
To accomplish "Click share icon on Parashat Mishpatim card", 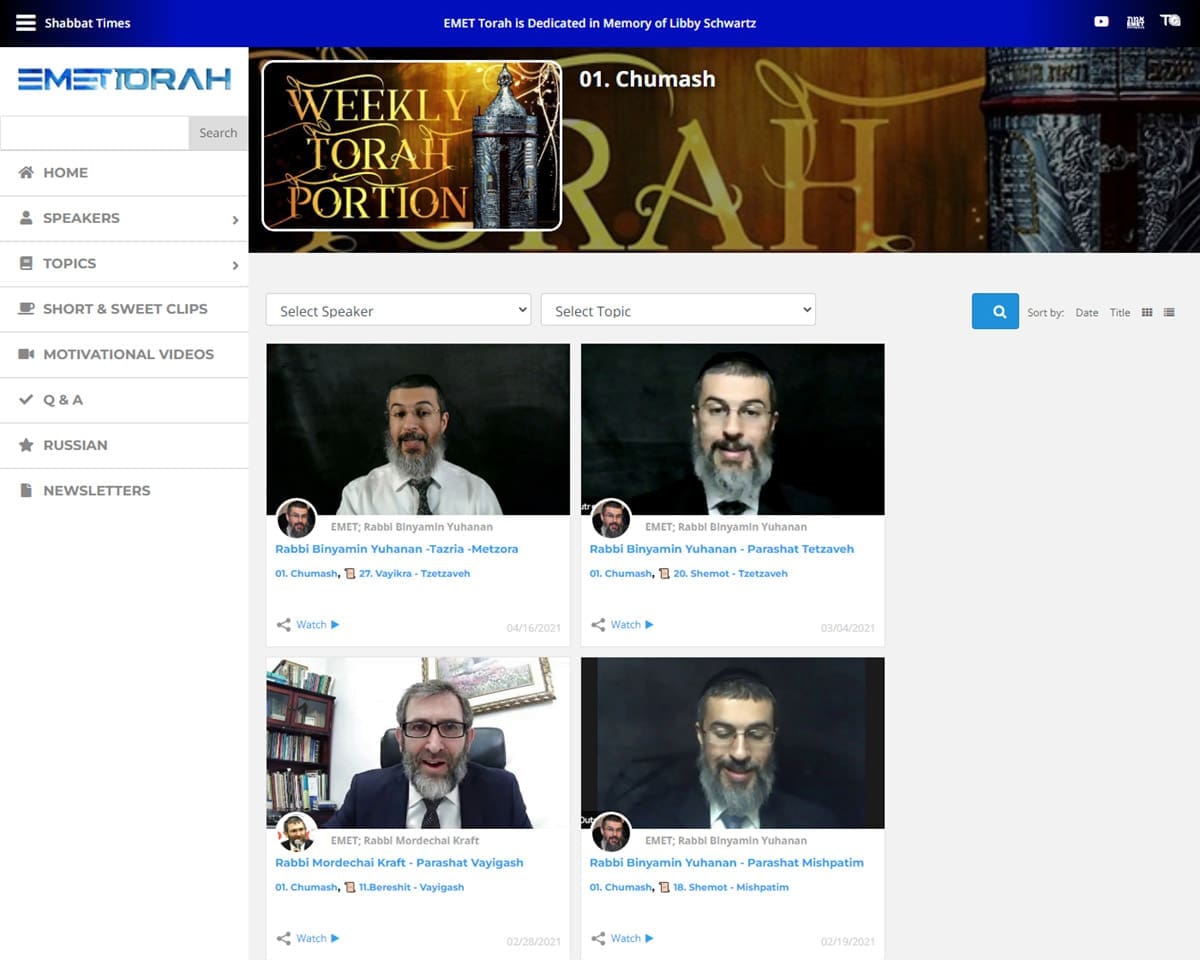I will click(598, 939).
